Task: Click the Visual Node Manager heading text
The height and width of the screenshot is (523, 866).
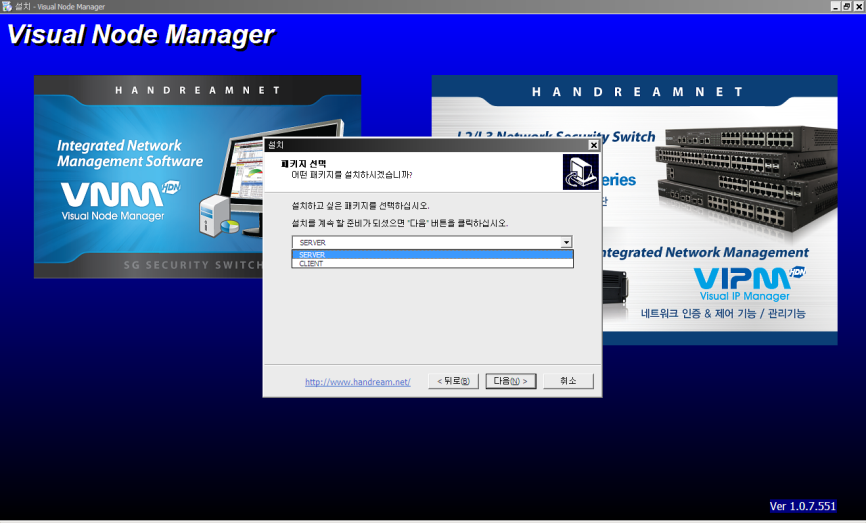Action: [x=141, y=35]
